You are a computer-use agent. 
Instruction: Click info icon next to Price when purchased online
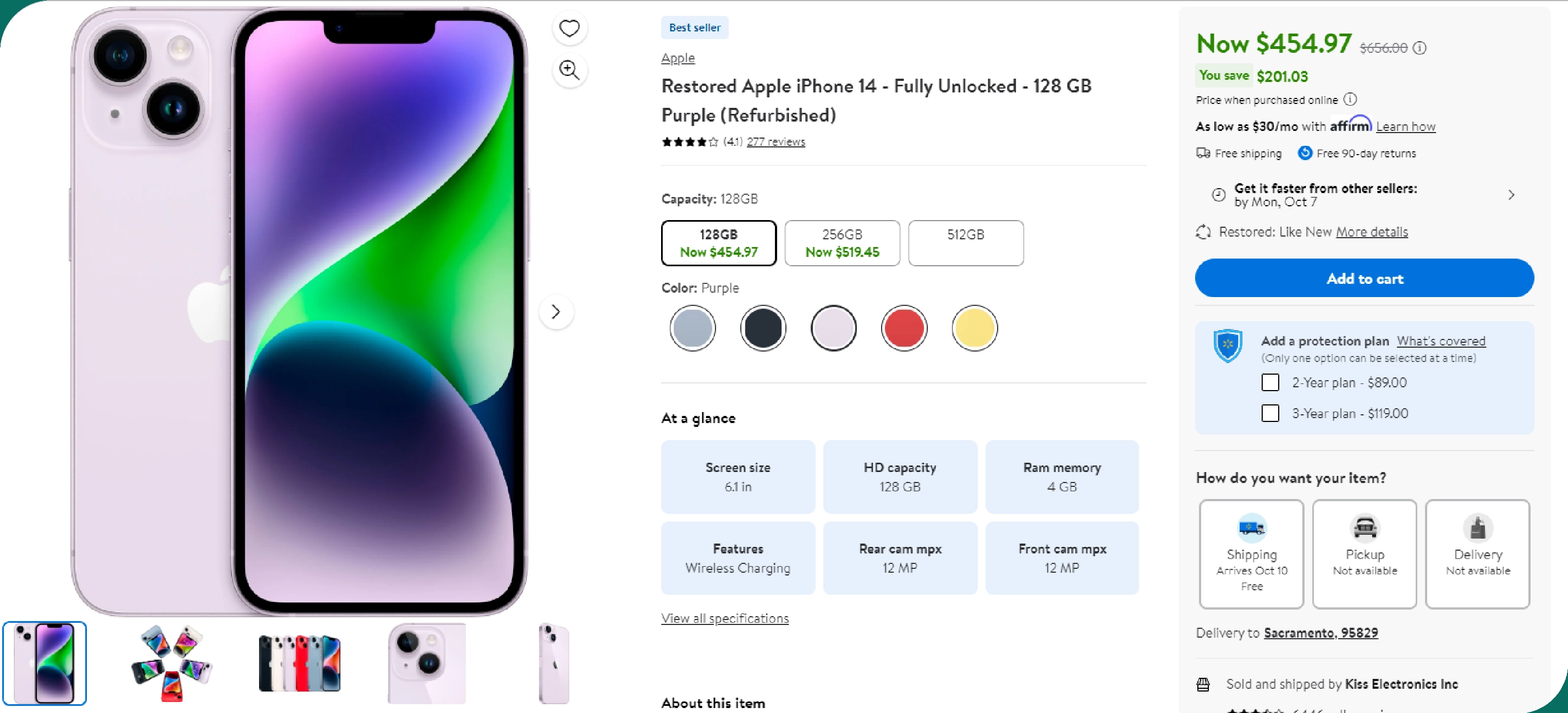click(1350, 99)
